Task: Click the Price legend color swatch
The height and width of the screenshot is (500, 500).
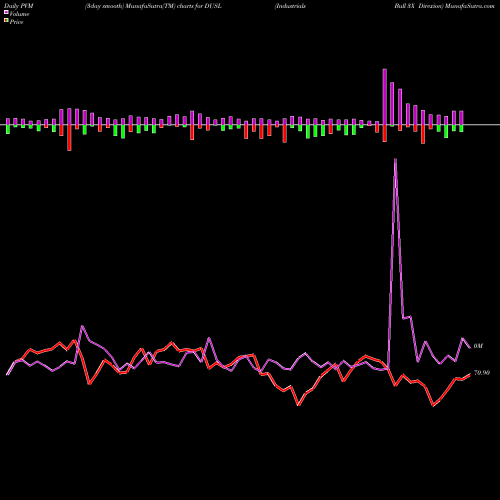Action: 6,21
